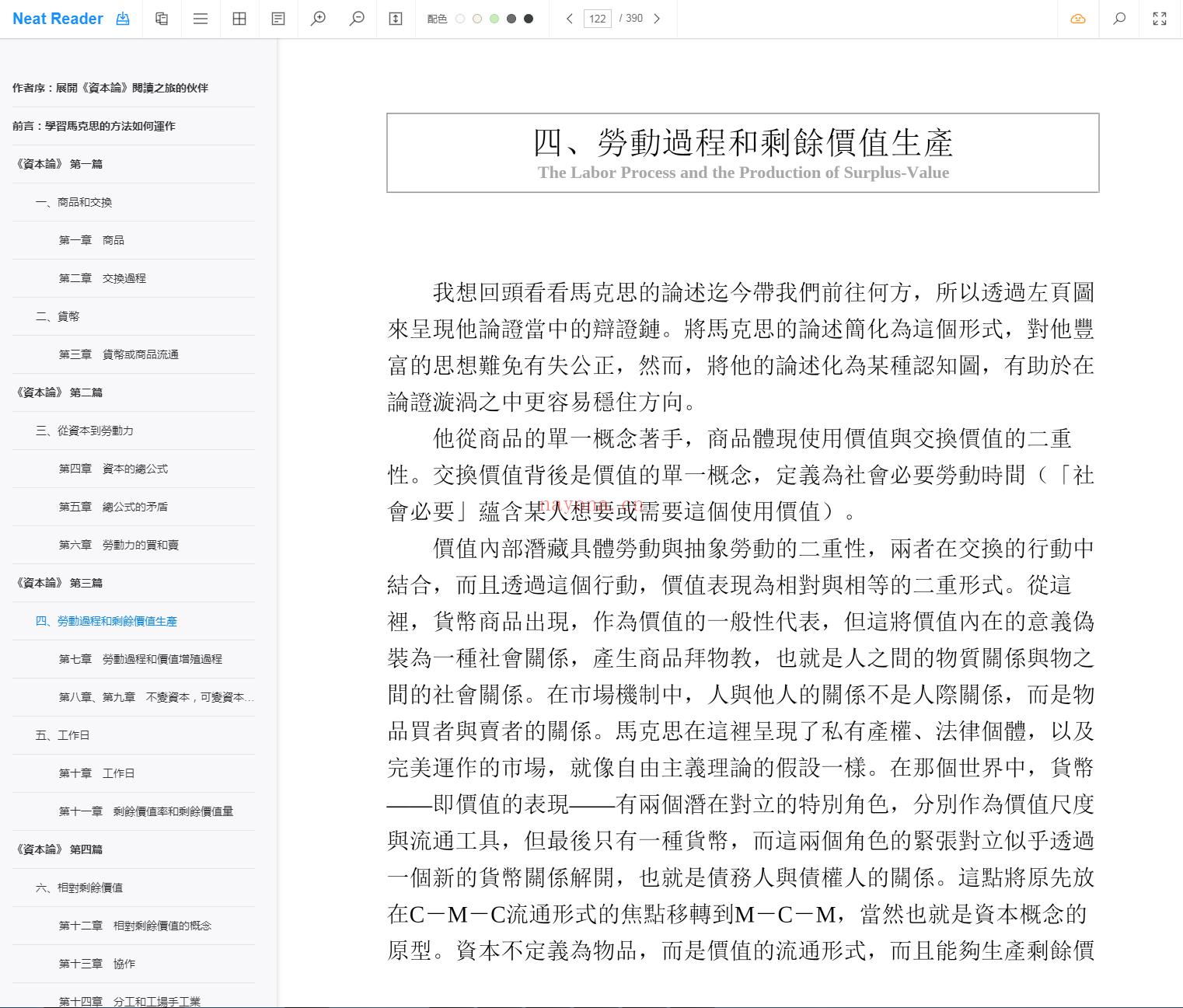Click the chapter title 四、勞動過程和剩餘價值生產 heading
Screen dimensions: 1183x1008
(x=743, y=142)
